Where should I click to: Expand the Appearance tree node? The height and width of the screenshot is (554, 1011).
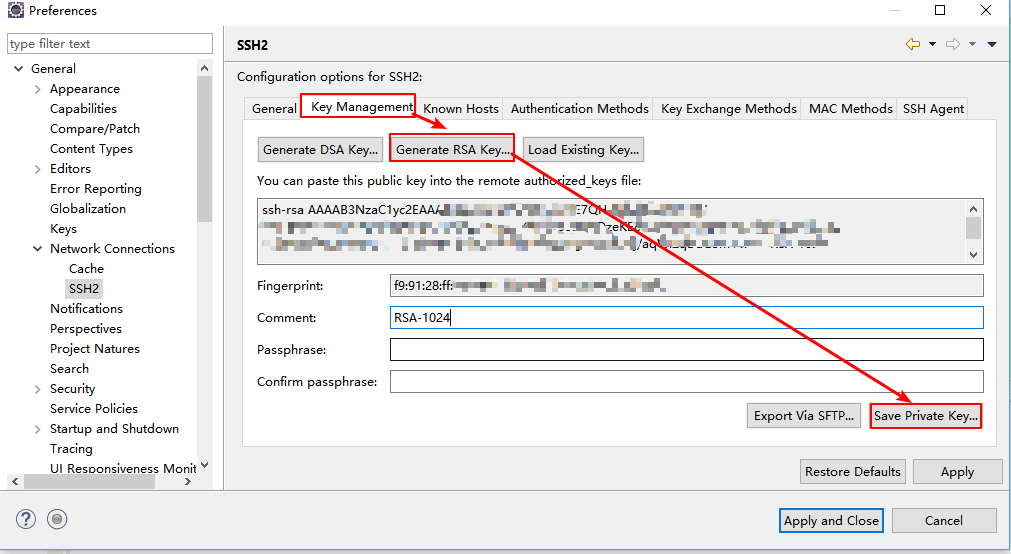coord(37,89)
